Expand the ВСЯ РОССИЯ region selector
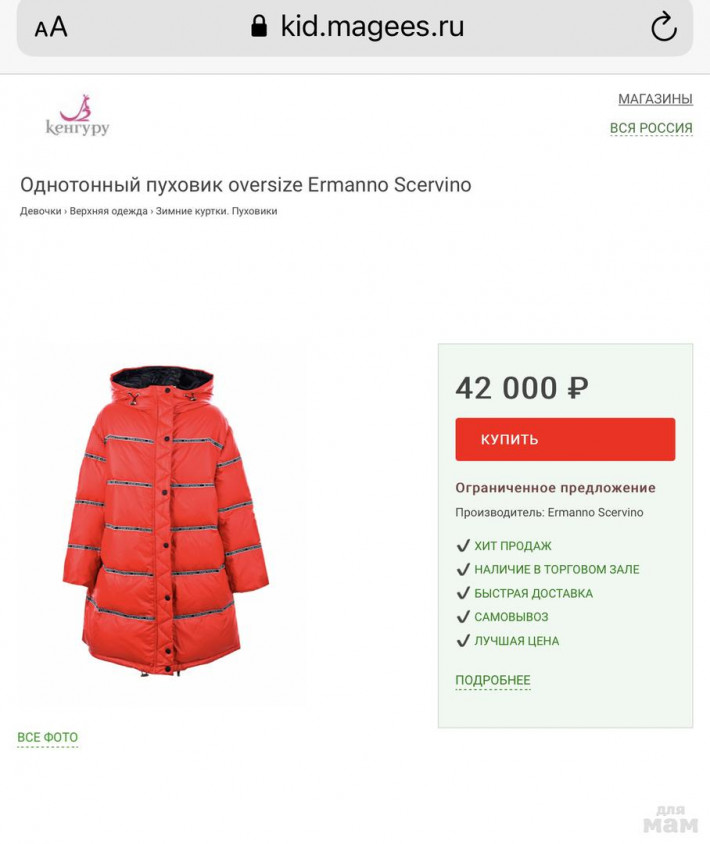710x844 pixels. point(651,128)
